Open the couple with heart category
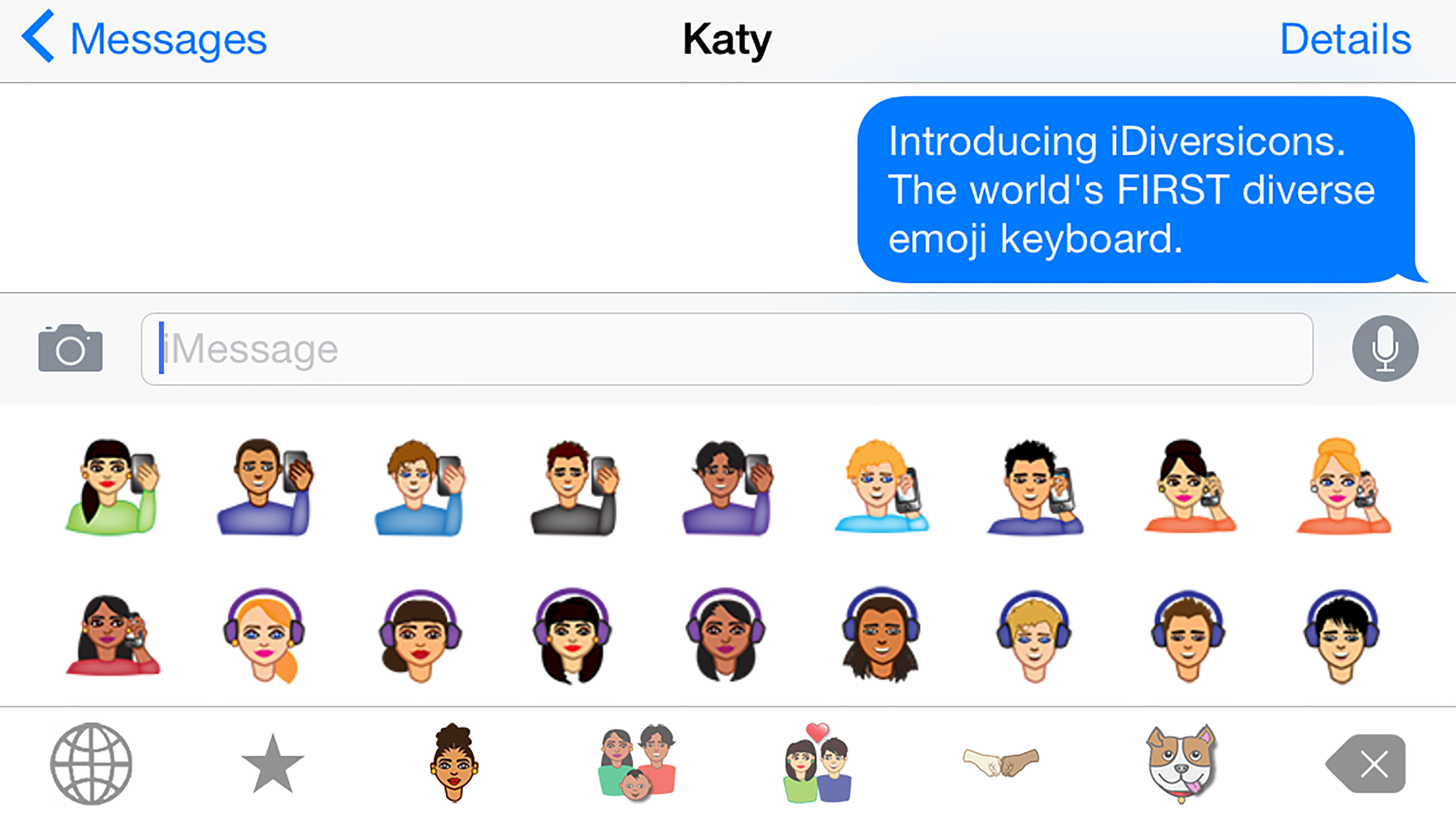 point(817,762)
